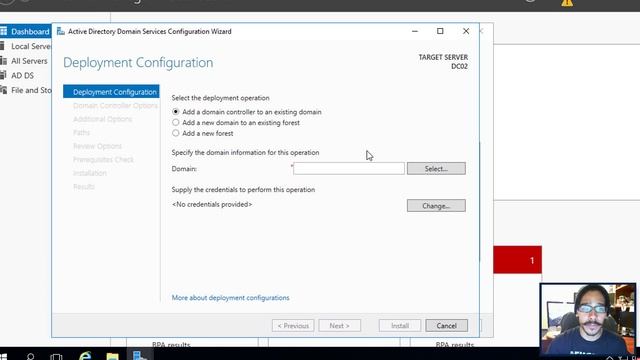Click the wizard title bar AD DS icon

click(x=61, y=31)
